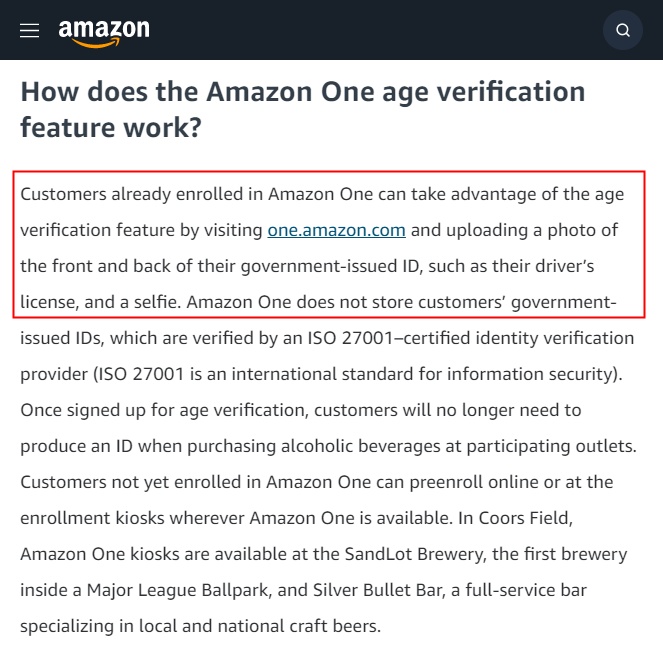Follow the one.amazon.com link
Image resolution: width=663 pixels, height=648 pixels.
(x=337, y=230)
